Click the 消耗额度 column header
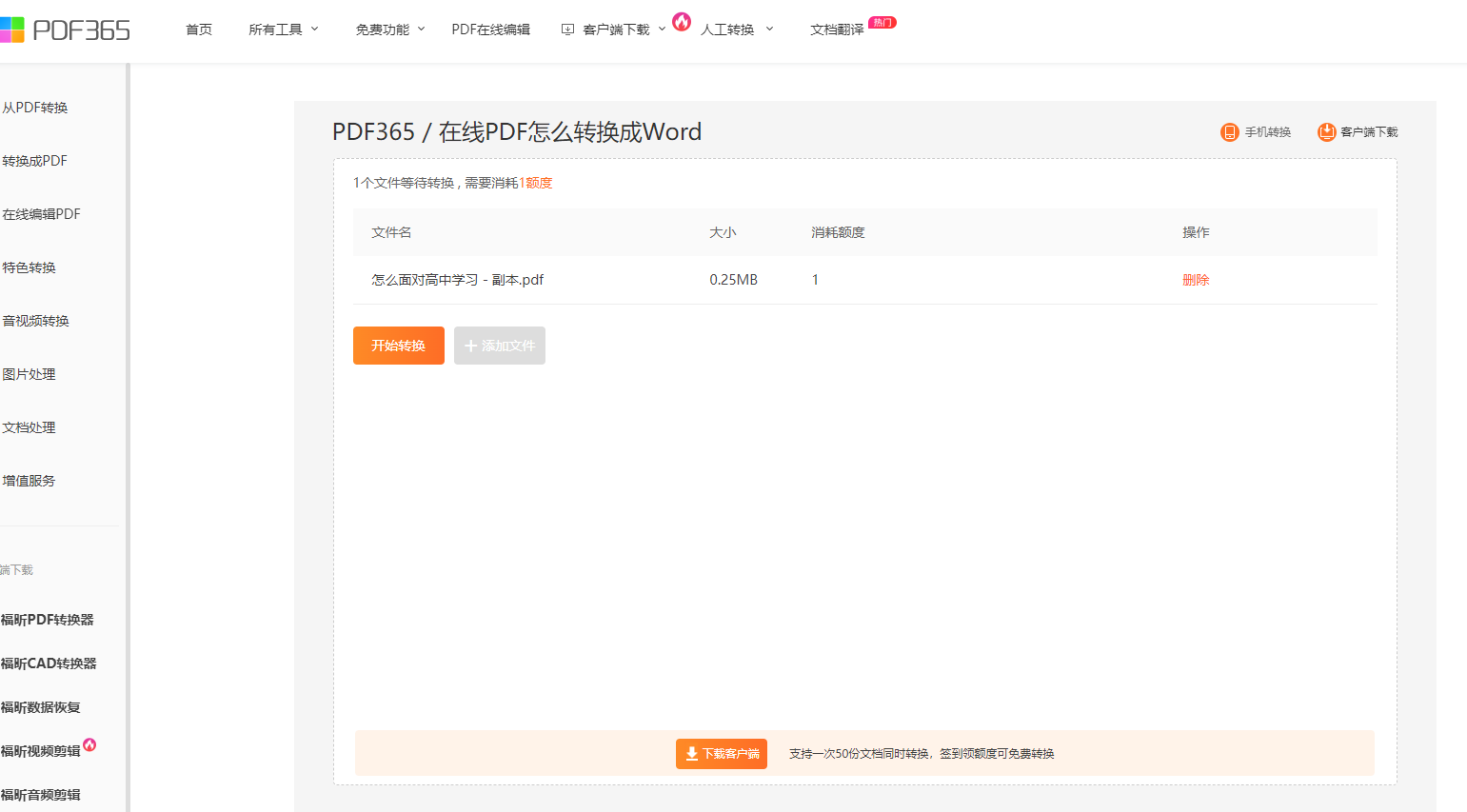This screenshot has width=1467, height=812. point(838,232)
